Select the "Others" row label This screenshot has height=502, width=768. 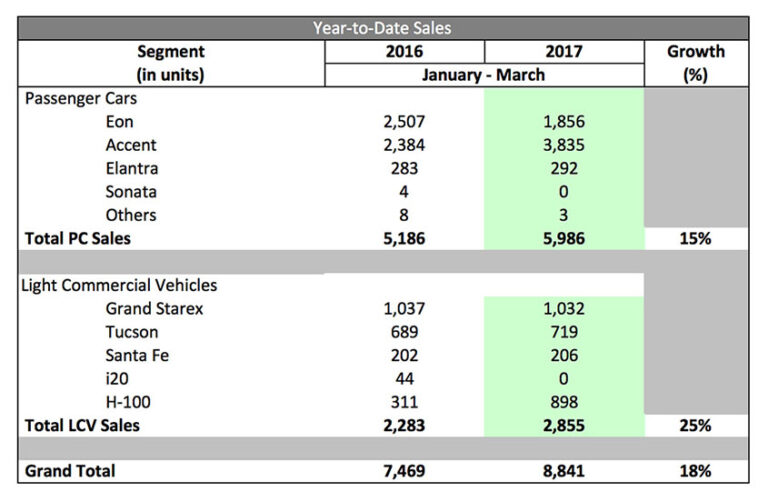131,215
